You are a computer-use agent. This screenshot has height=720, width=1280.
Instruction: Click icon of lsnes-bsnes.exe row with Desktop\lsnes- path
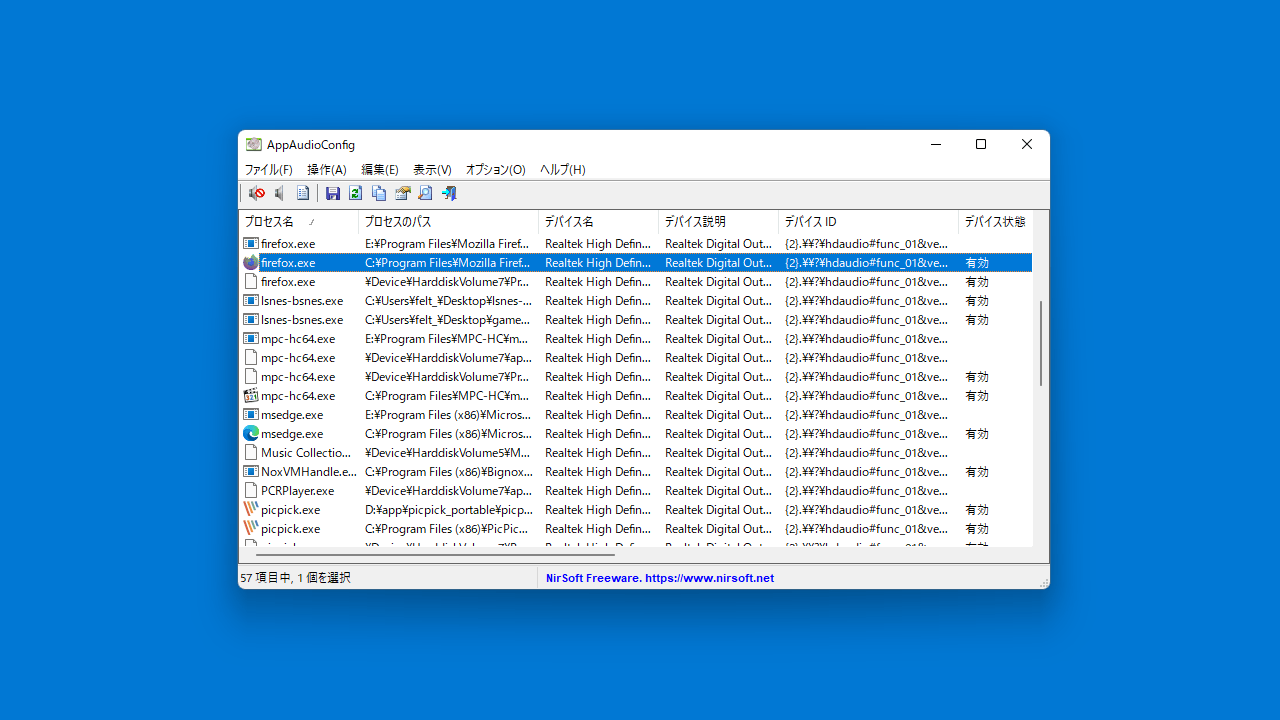pos(251,300)
